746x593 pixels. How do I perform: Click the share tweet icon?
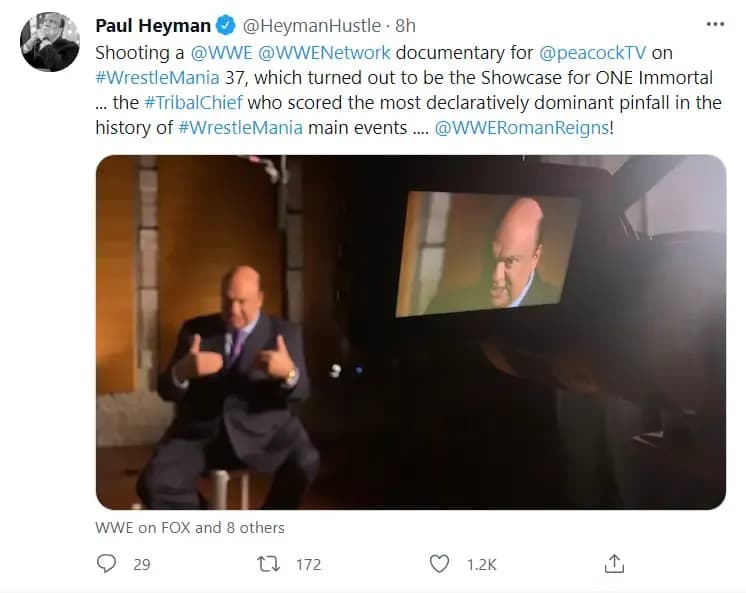[616, 563]
